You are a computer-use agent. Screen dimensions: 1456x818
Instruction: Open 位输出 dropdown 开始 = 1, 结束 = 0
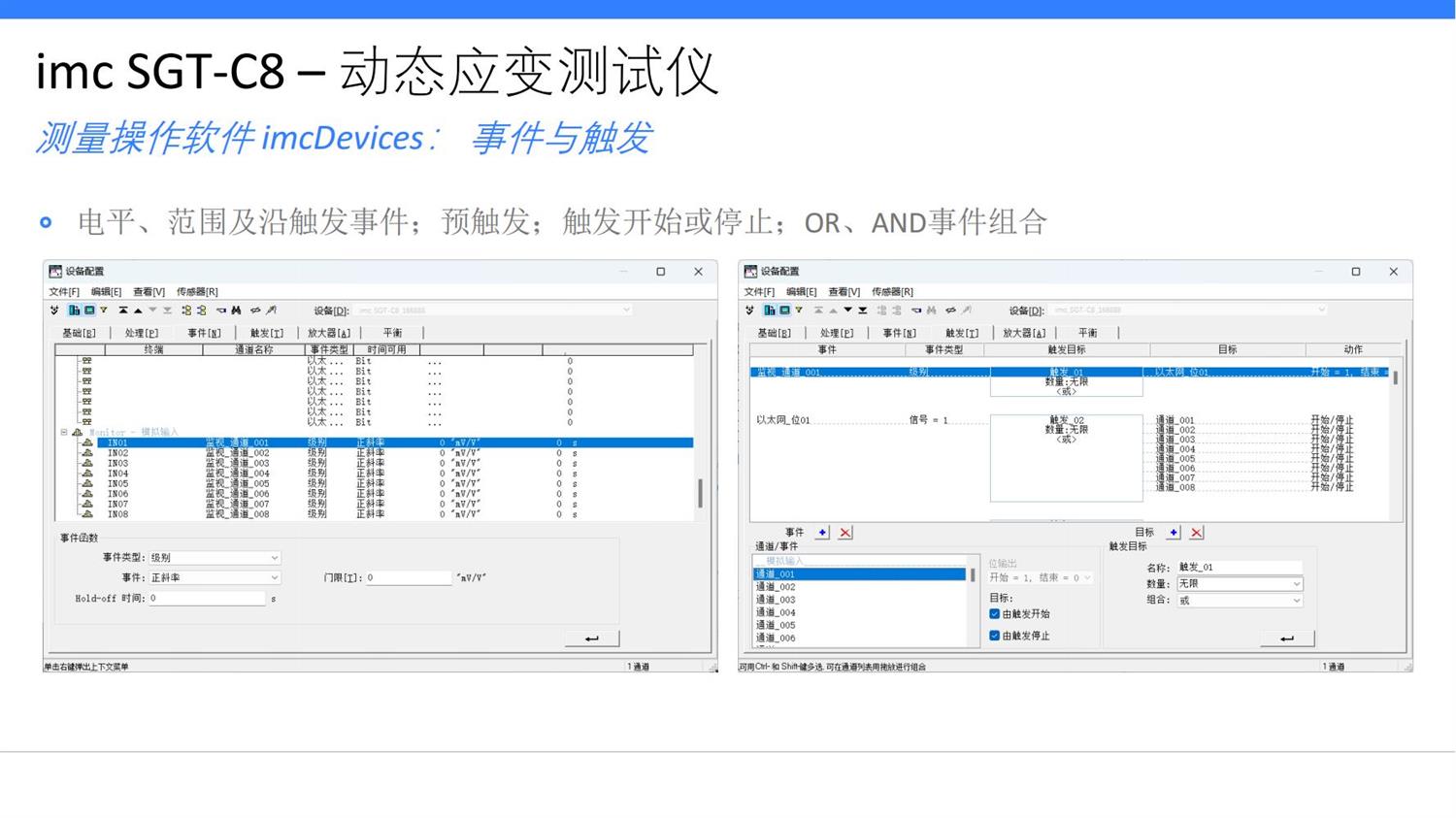pos(1041,577)
